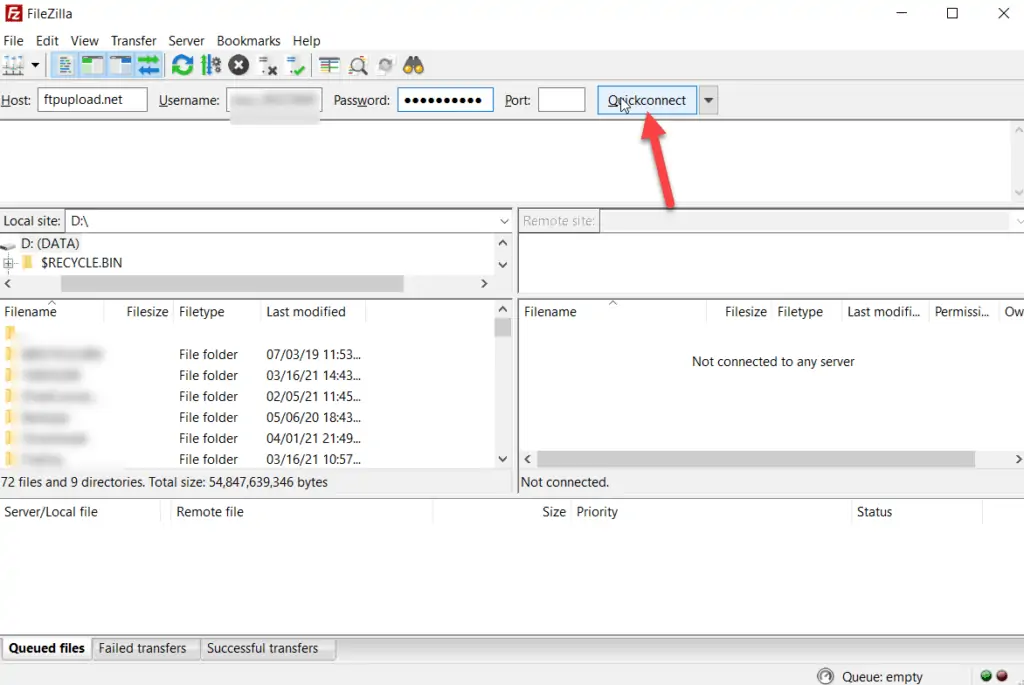Click local tree scroll up arrow
1024x685 pixels.
pyautogui.click(x=503, y=243)
